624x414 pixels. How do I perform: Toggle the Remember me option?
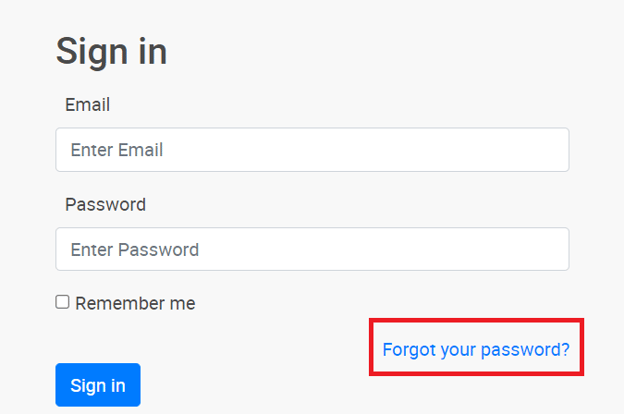coord(62,302)
